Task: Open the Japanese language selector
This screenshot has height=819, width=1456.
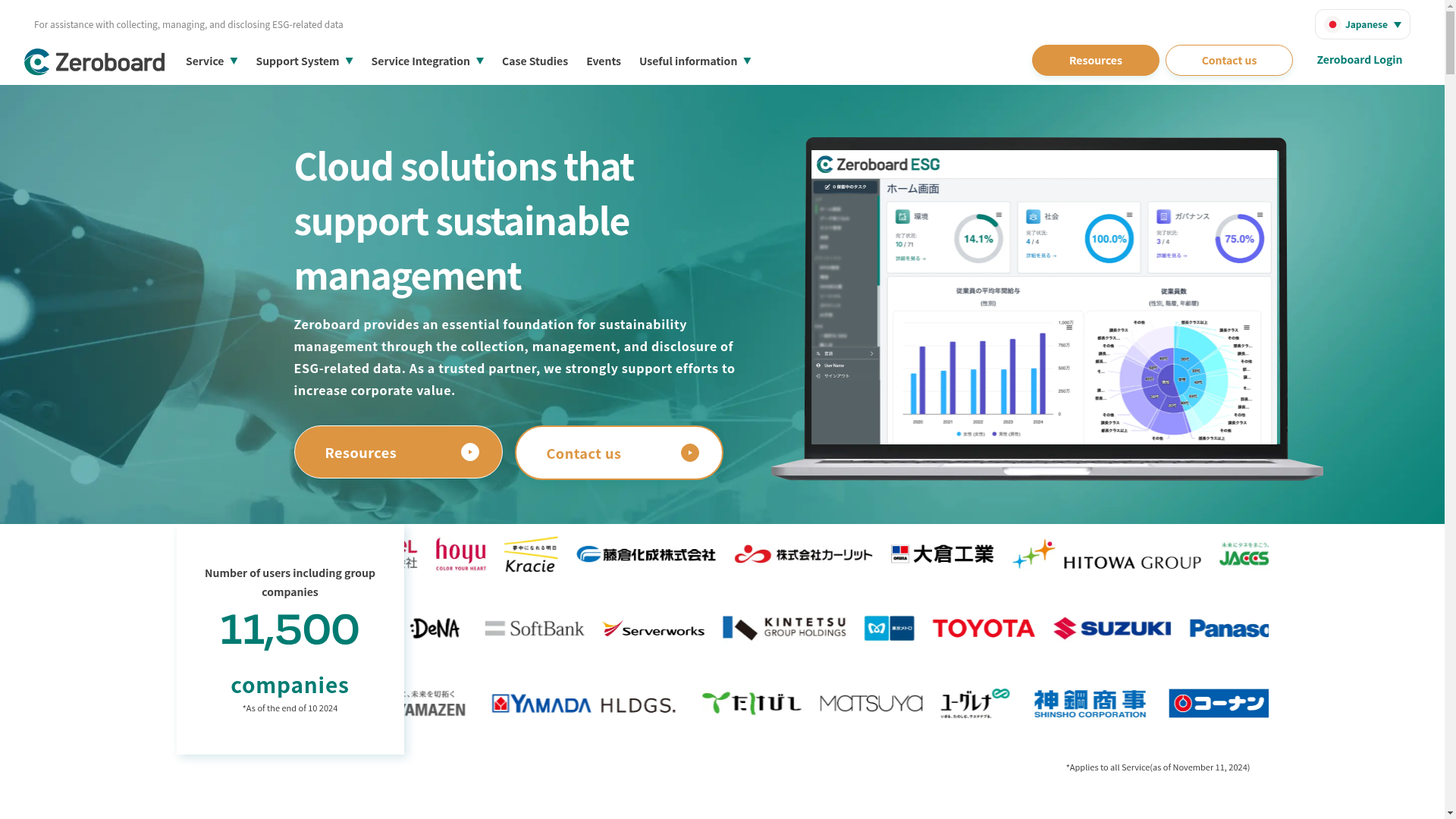Action: pyautogui.click(x=1362, y=24)
